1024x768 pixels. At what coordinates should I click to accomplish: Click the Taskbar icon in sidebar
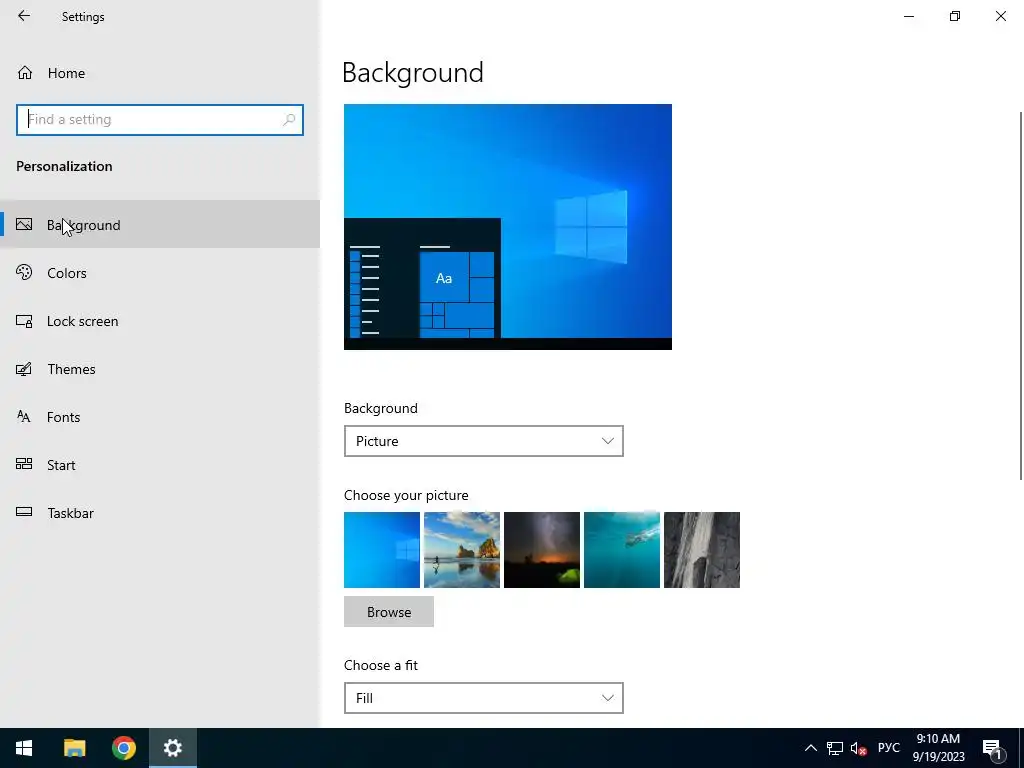pyautogui.click(x=24, y=512)
